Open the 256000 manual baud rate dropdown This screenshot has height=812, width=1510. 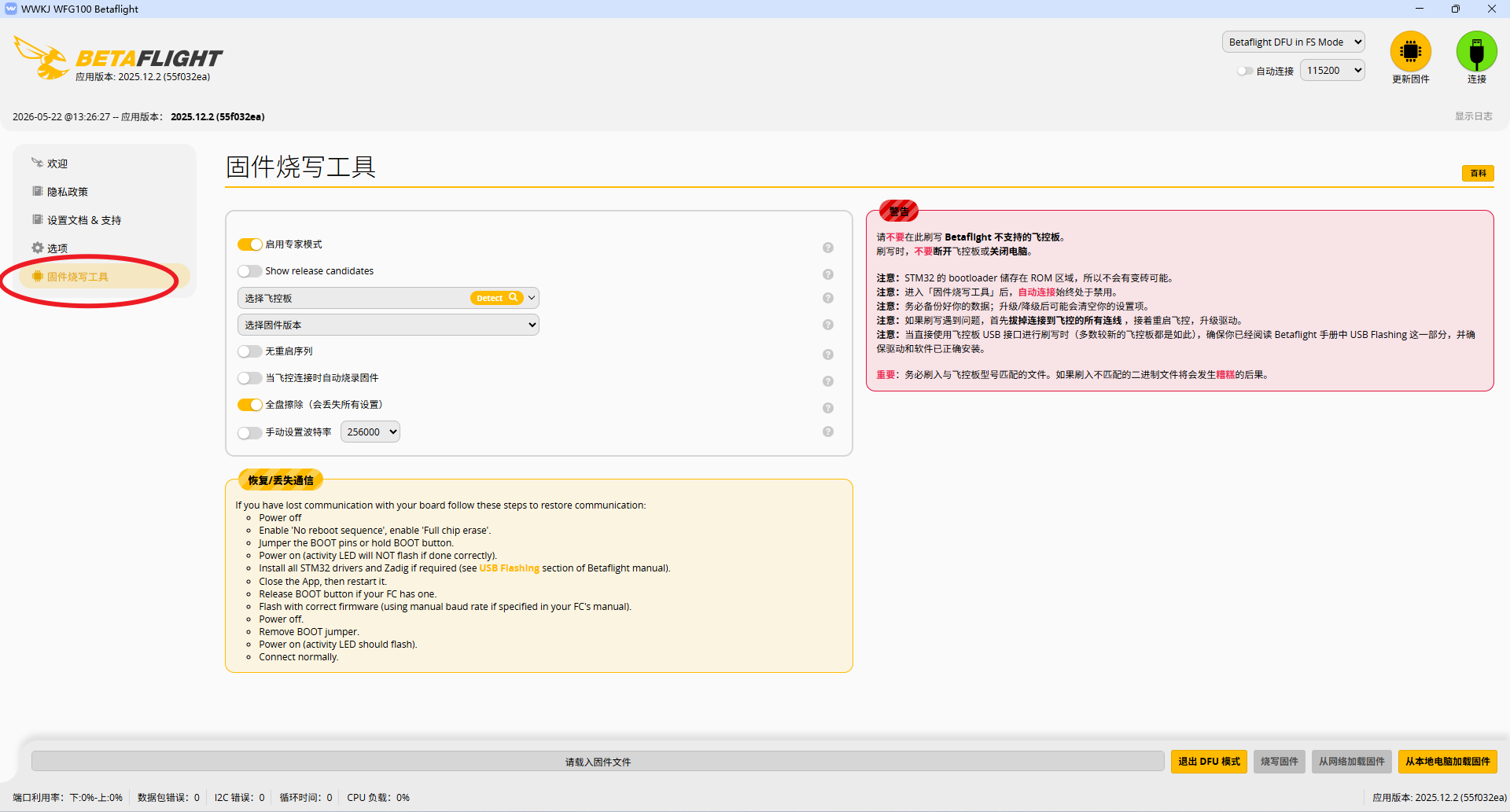tap(370, 432)
